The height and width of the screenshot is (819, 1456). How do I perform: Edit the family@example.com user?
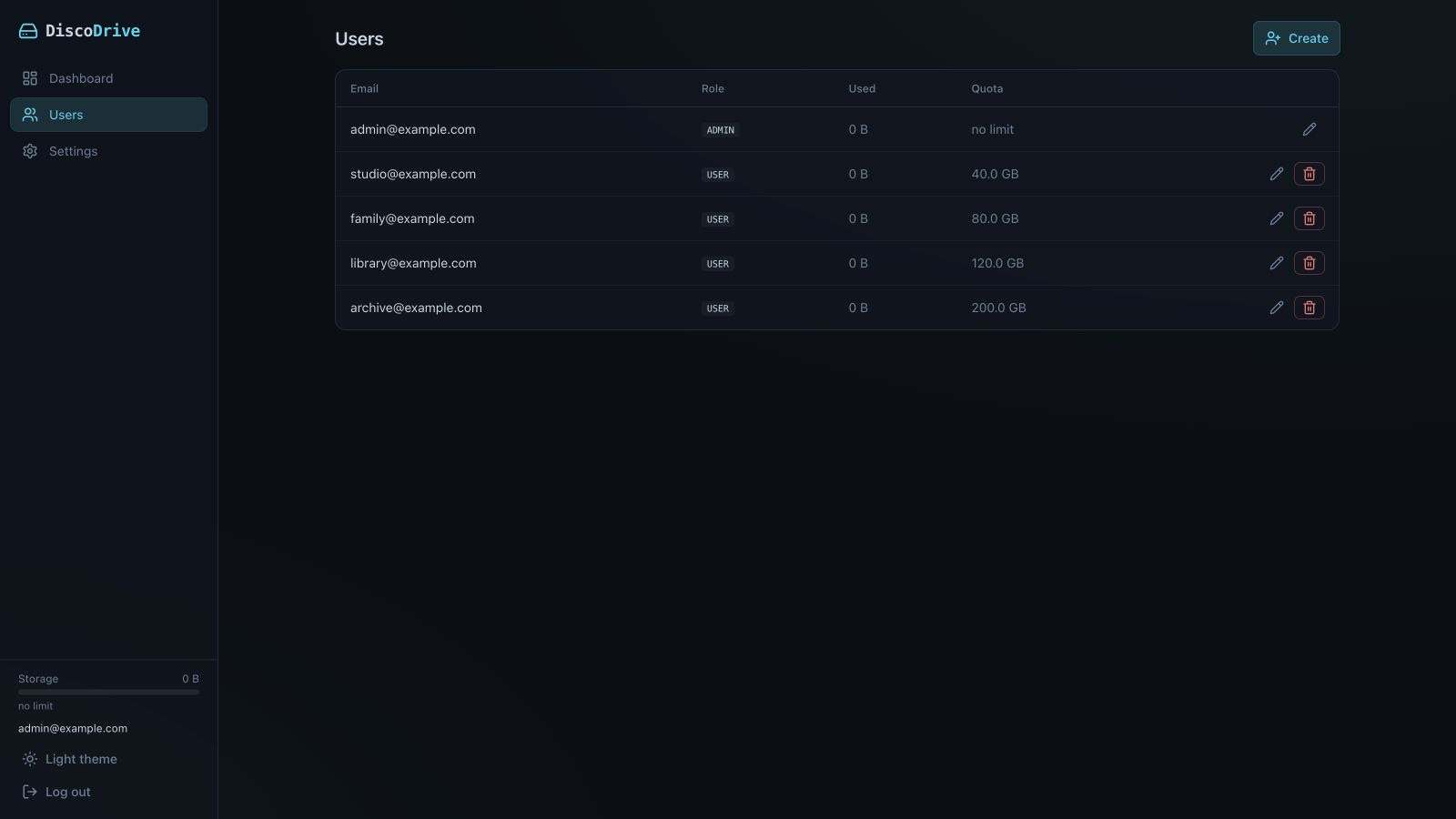[x=1276, y=218]
